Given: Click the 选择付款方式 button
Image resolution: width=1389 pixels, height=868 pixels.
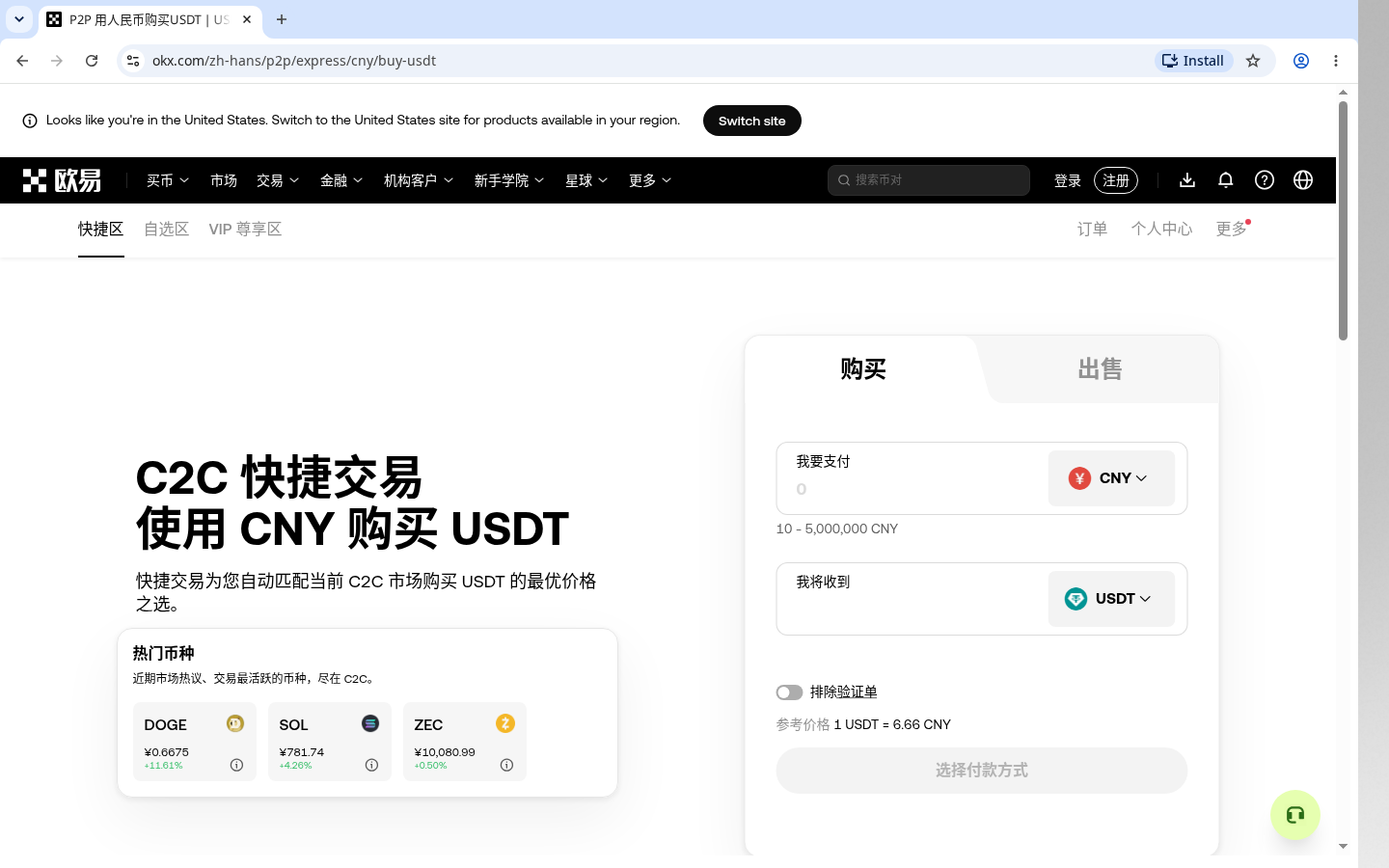Looking at the screenshot, I should (x=982, y=771).
